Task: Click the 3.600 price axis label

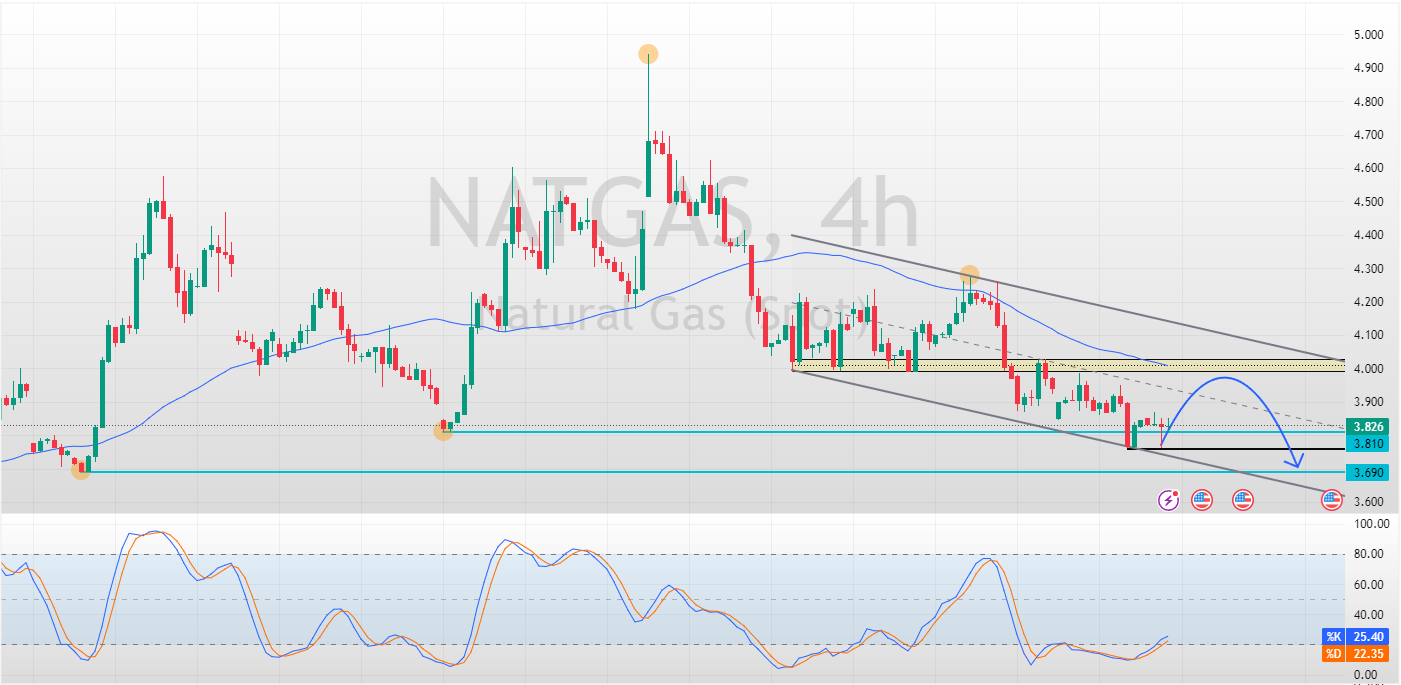Action: [x=1370, y=502]
